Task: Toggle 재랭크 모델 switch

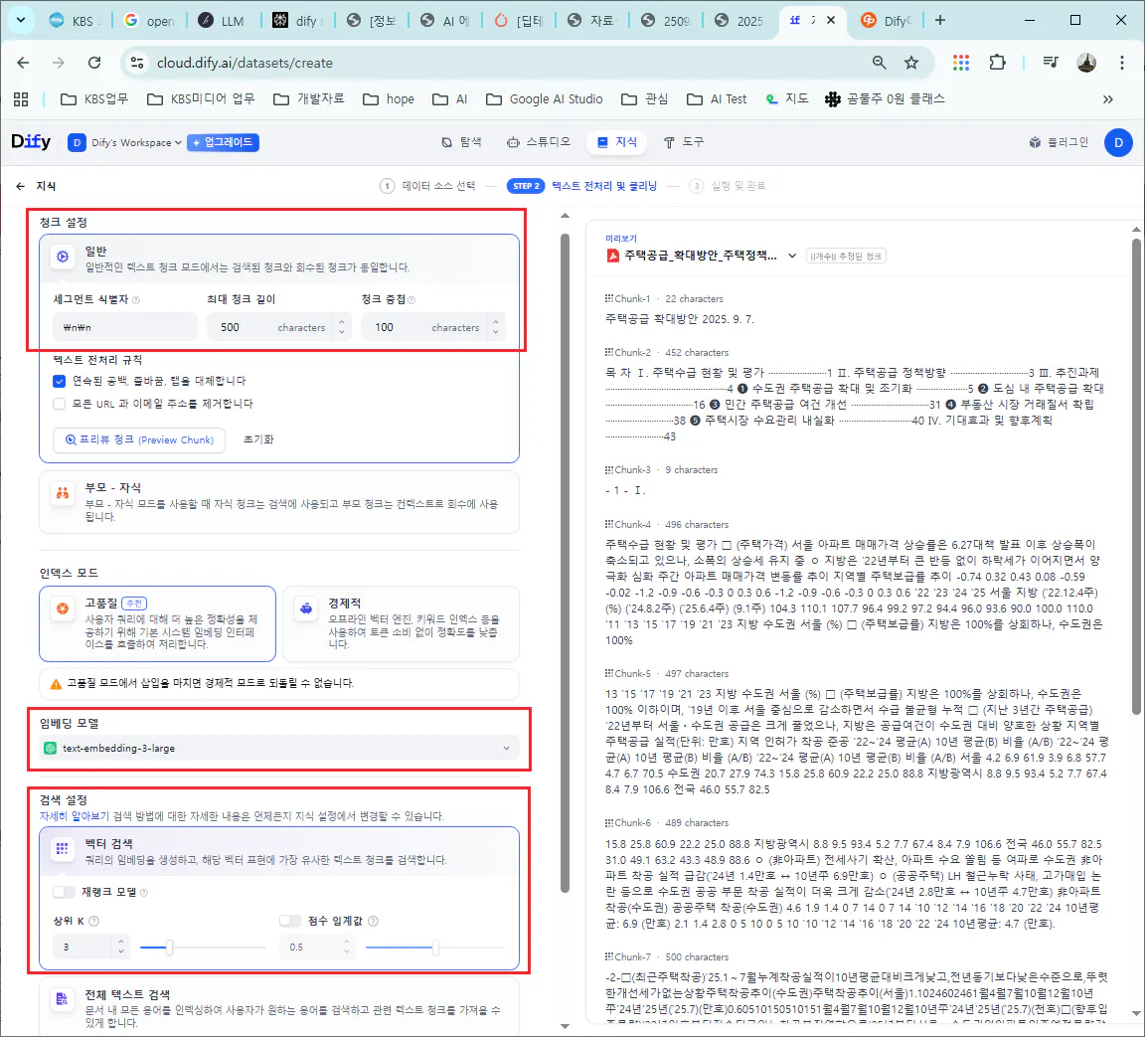Action: click(x=64, y=891)
